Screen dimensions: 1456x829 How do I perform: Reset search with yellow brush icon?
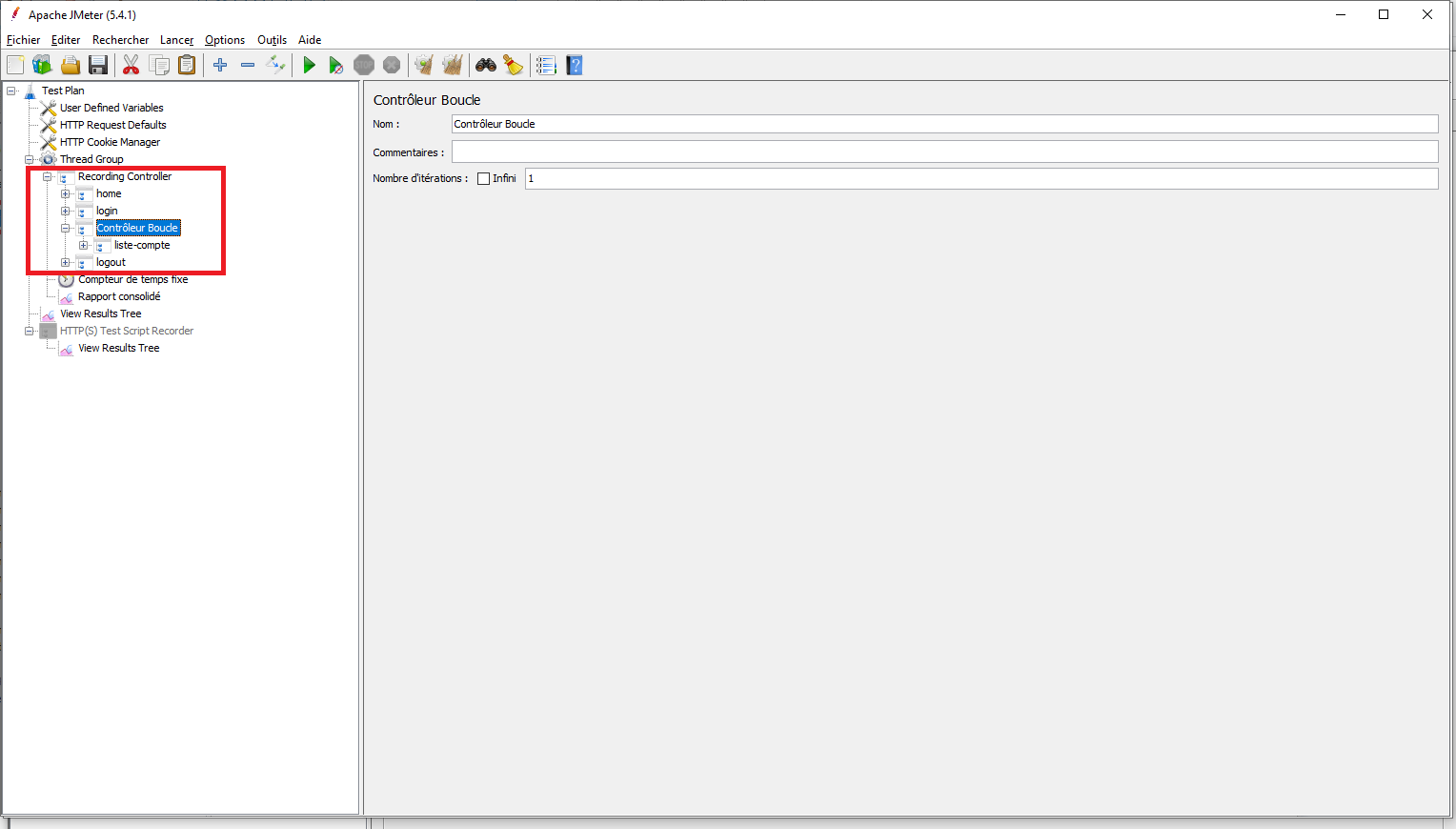[x=514, y=65]
